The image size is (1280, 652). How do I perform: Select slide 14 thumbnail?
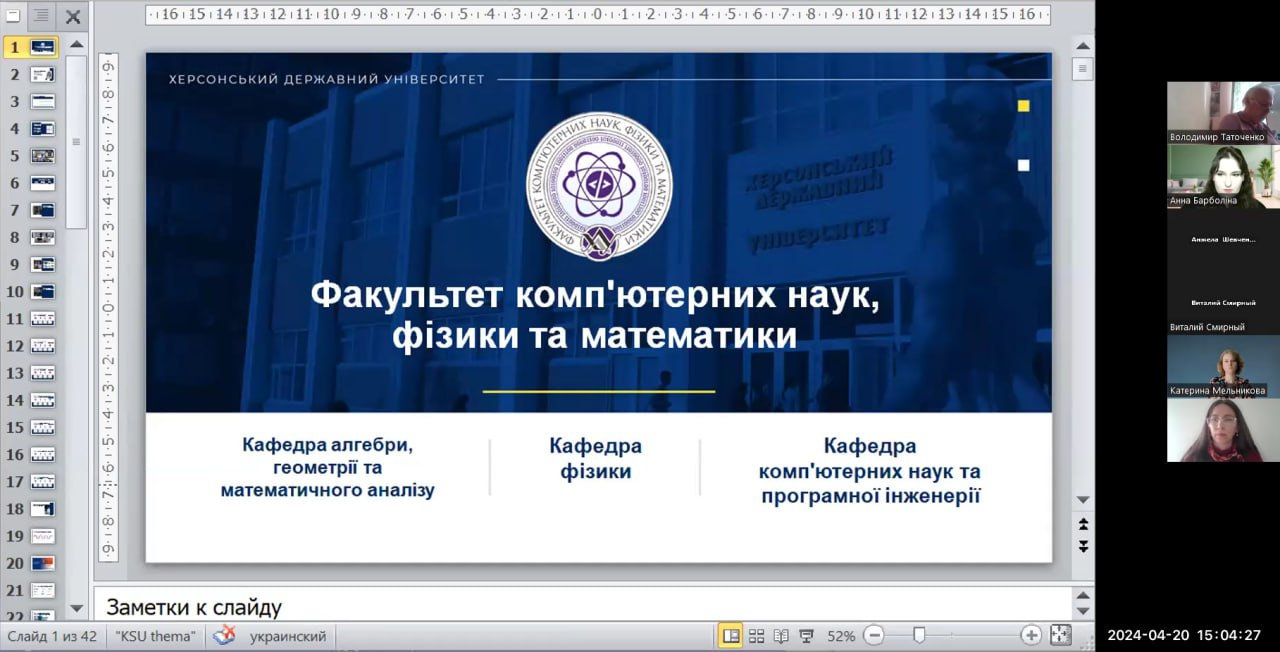point(42,400)
